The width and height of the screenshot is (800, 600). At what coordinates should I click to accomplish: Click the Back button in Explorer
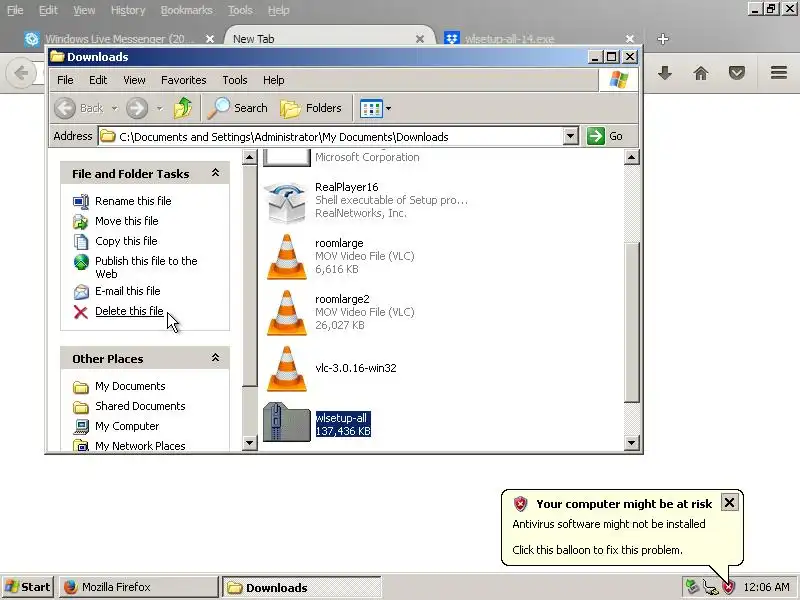pyautogui.click(x=80, y=108)
